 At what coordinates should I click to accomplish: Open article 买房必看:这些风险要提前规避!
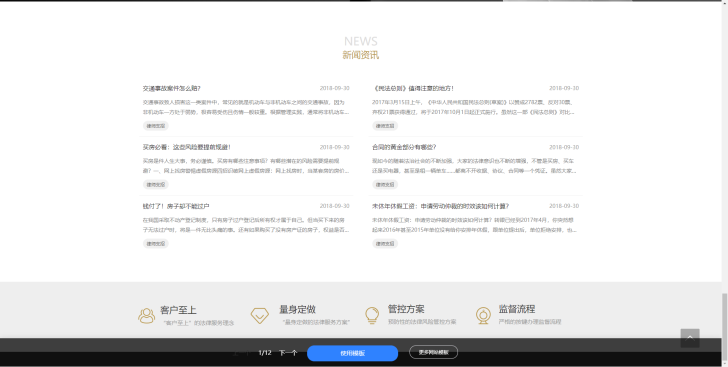[186, 147]
